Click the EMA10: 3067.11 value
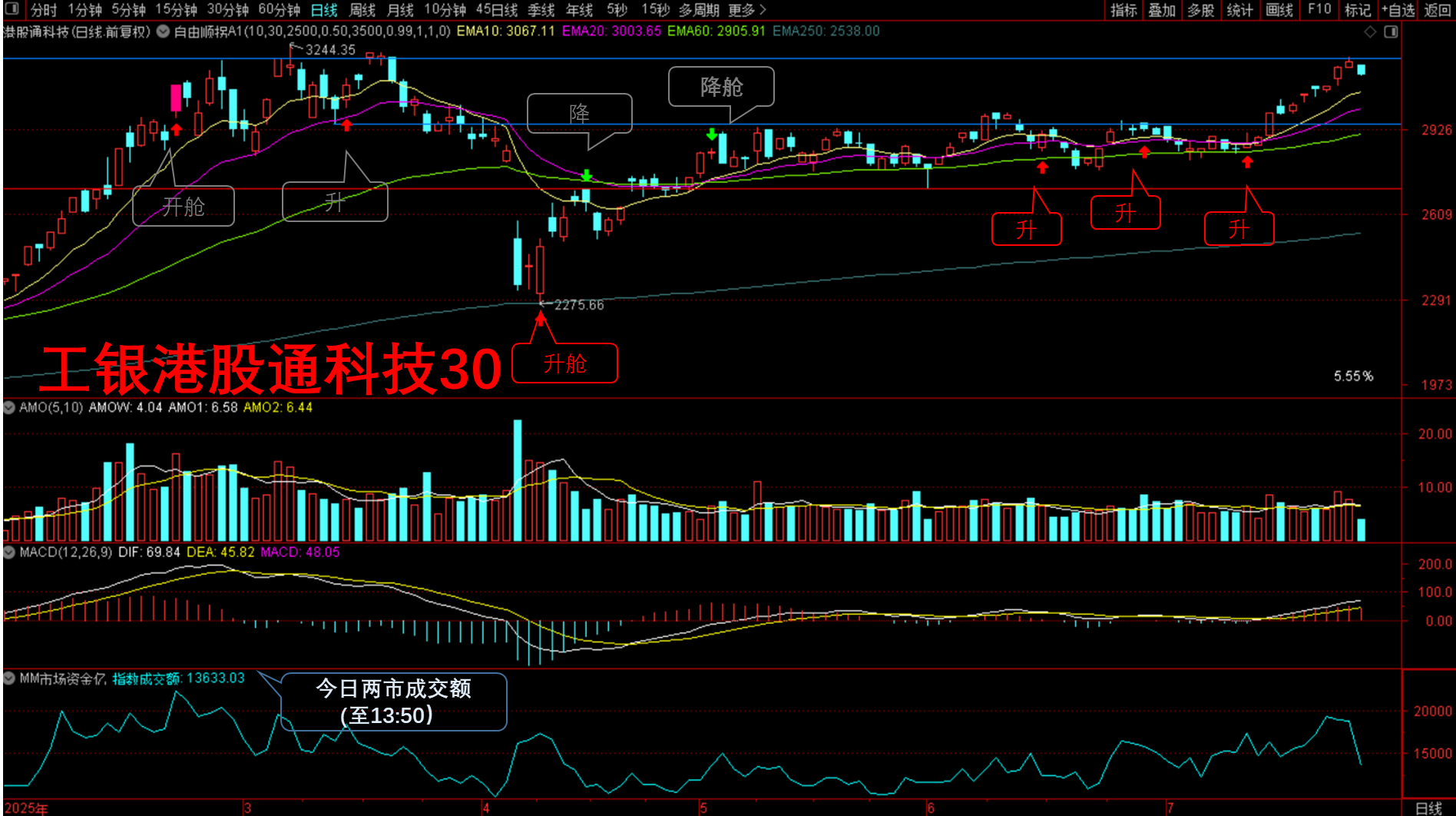 pos(505,32)
